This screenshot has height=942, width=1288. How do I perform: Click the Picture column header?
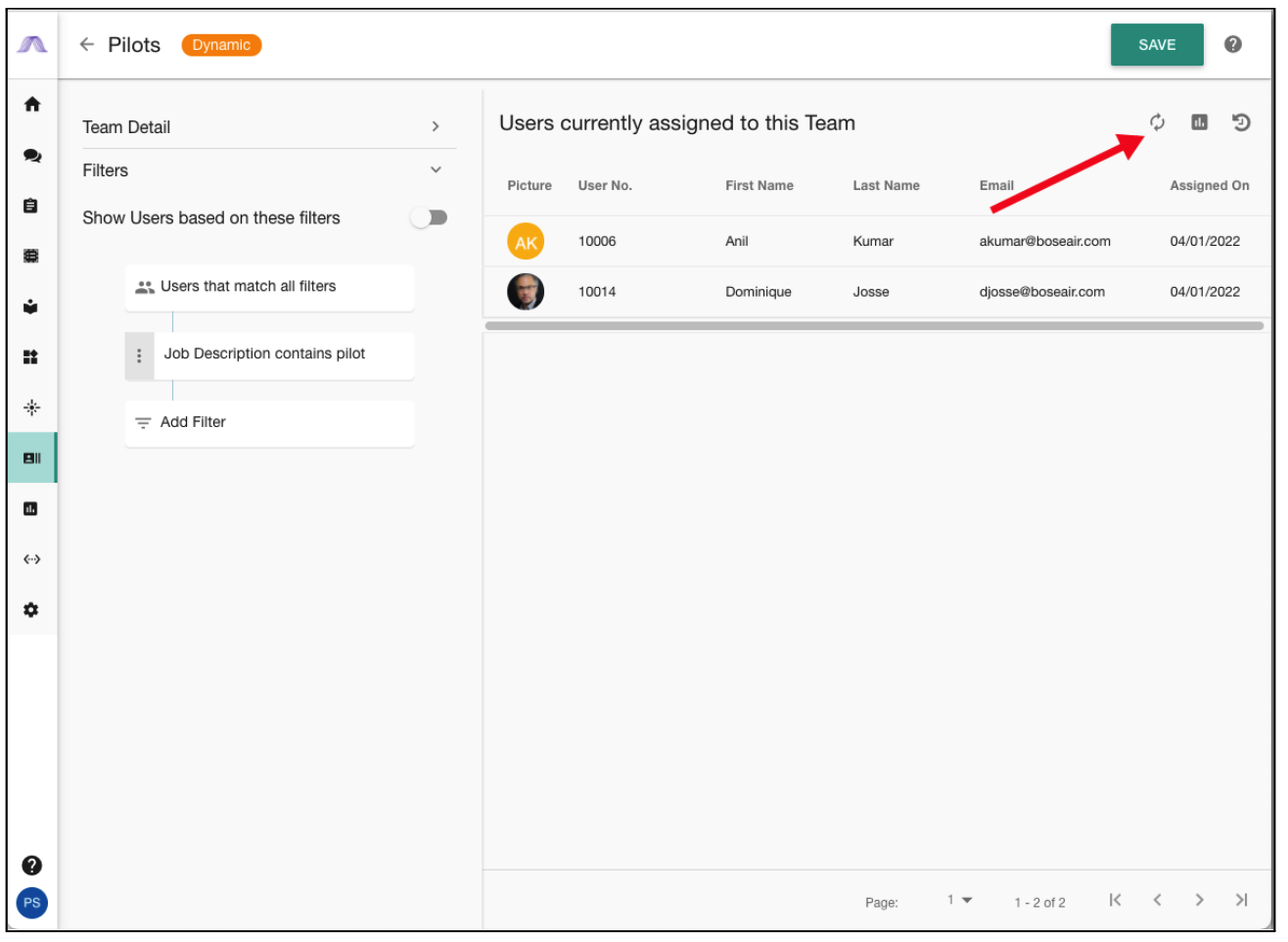click(529, 185)
